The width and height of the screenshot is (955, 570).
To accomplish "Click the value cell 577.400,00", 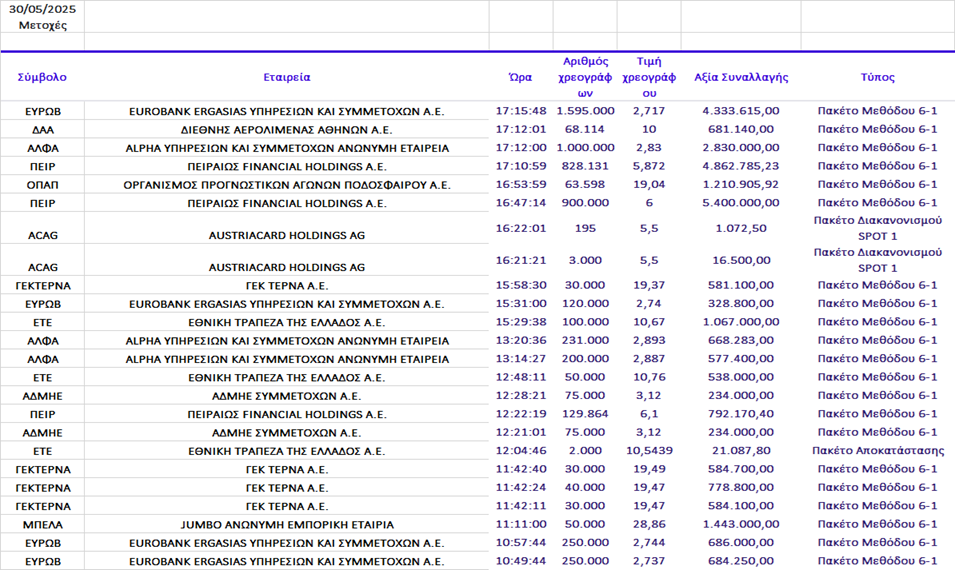I will (x=741, y=358).
